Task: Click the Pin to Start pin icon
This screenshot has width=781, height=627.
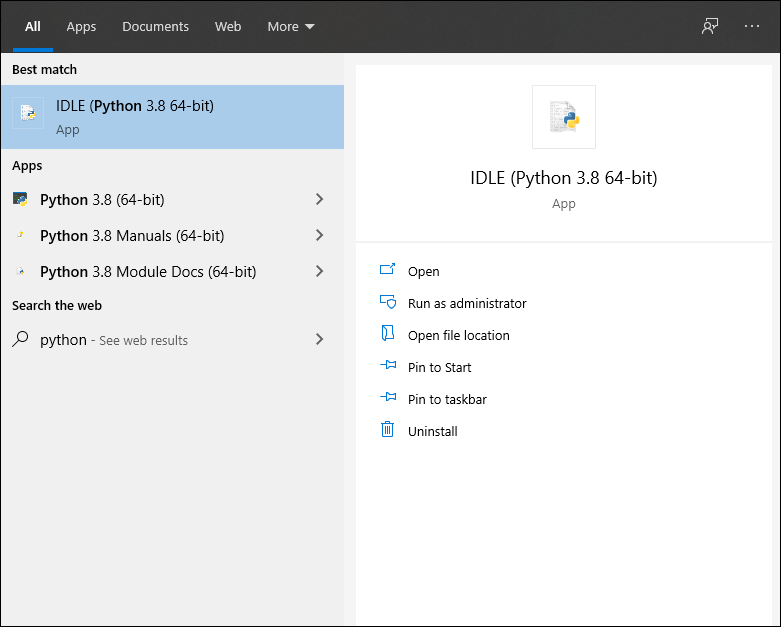Action: click(388, 366)
